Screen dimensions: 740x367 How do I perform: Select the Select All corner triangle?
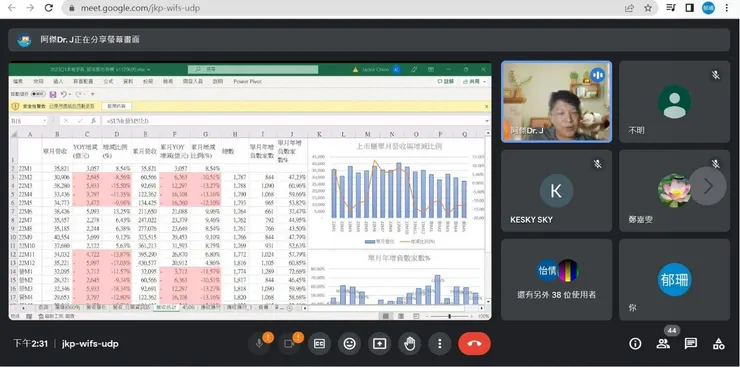[x=14, y=134]
